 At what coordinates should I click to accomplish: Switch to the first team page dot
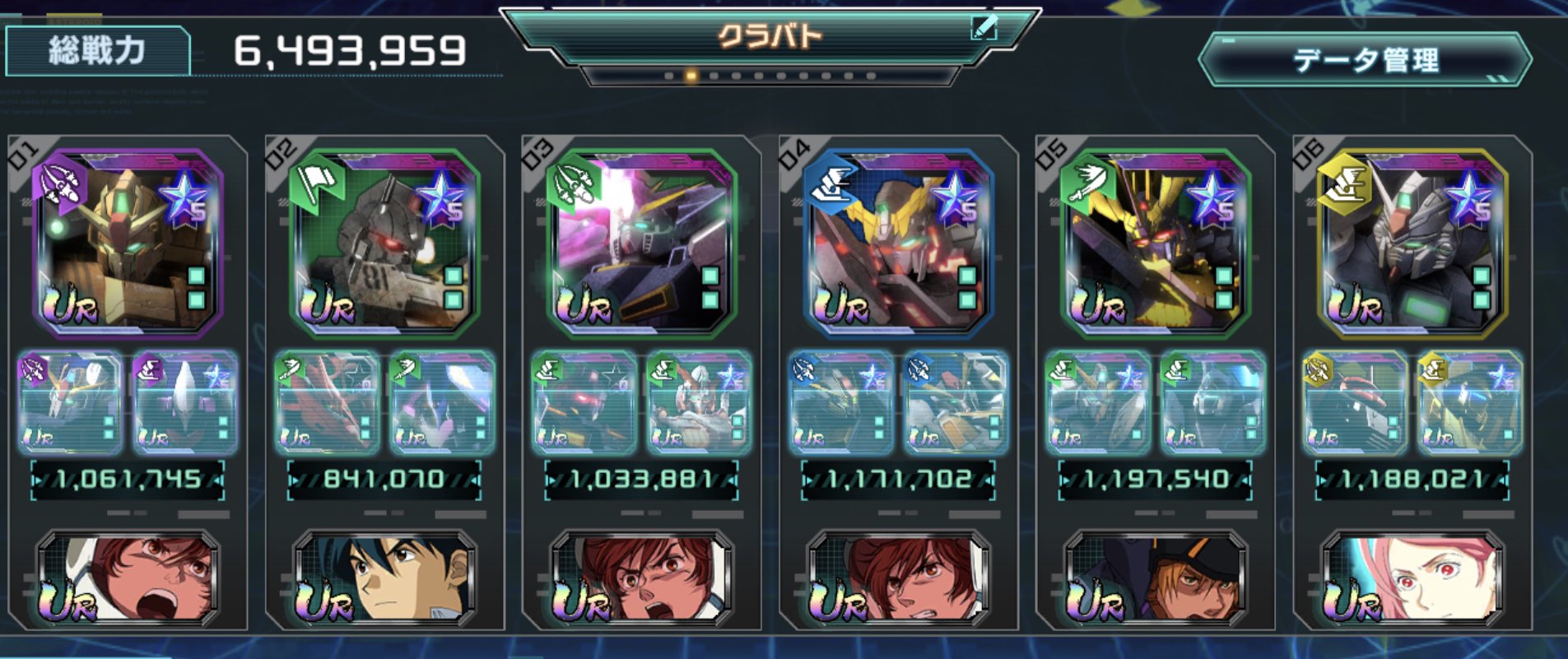point(669,76)
